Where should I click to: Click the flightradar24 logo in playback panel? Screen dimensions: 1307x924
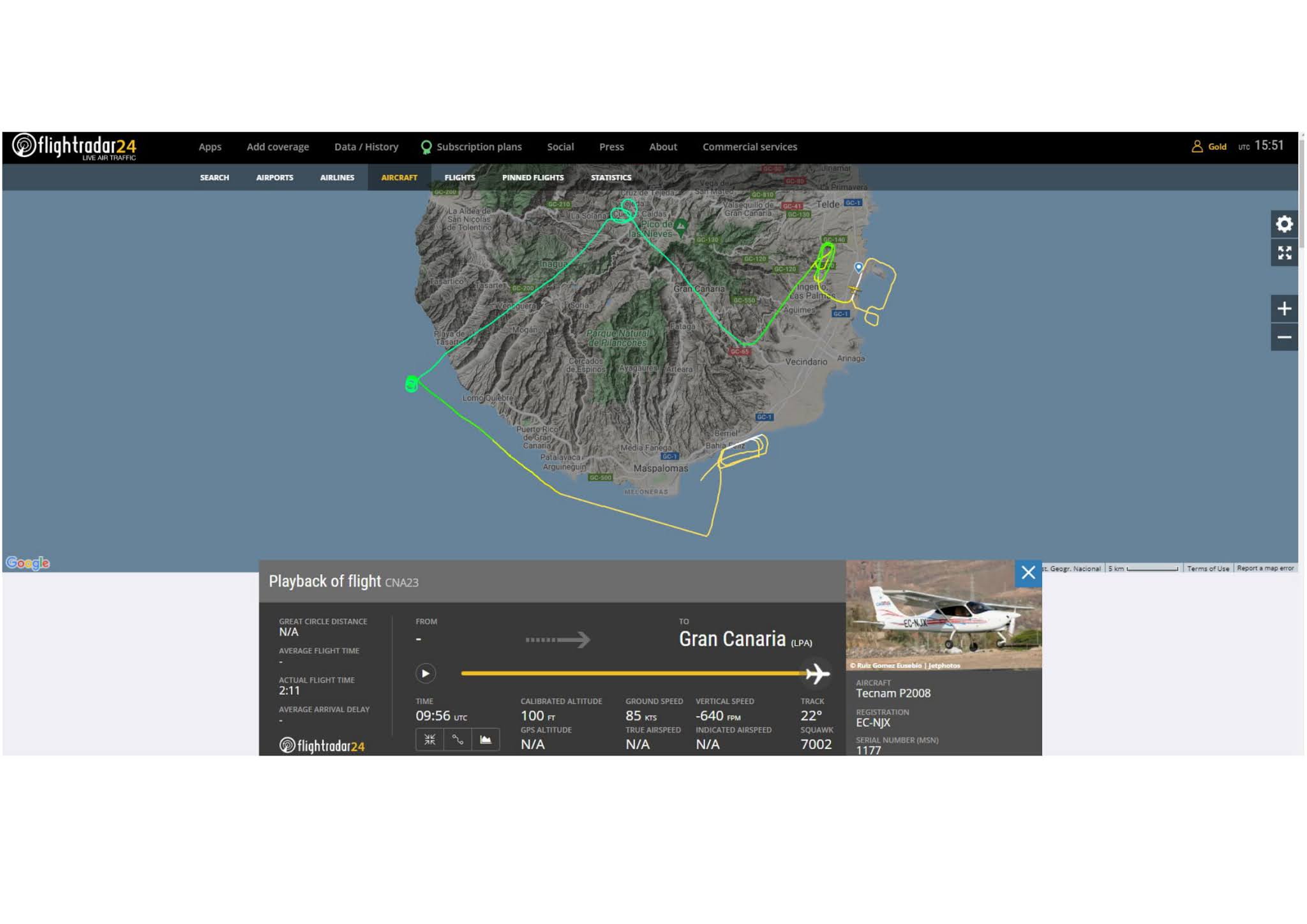click(322, 745)
